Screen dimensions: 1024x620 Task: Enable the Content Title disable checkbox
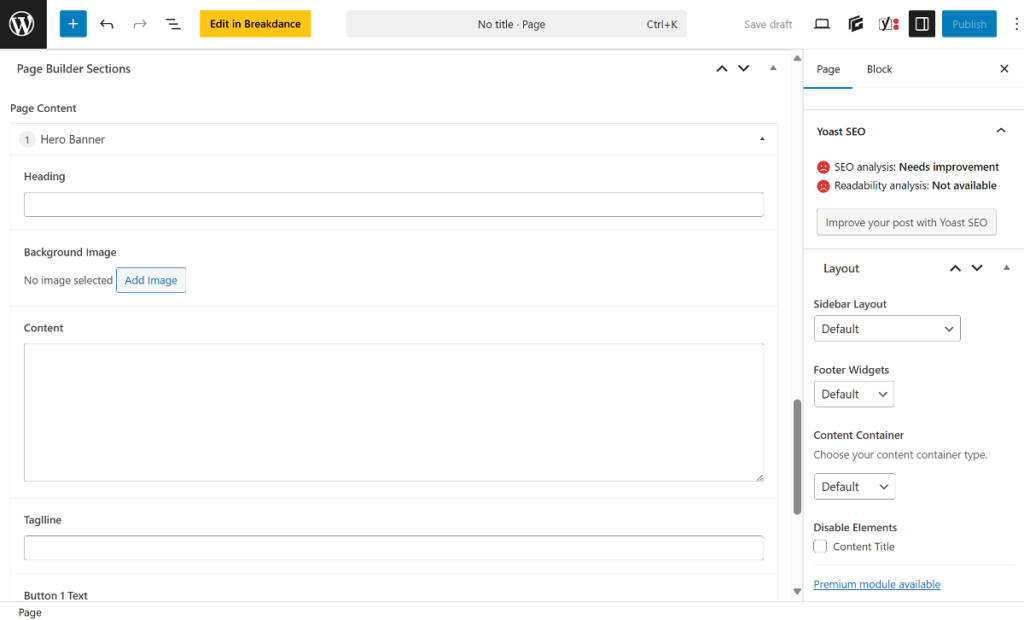[x=820, y=546]
